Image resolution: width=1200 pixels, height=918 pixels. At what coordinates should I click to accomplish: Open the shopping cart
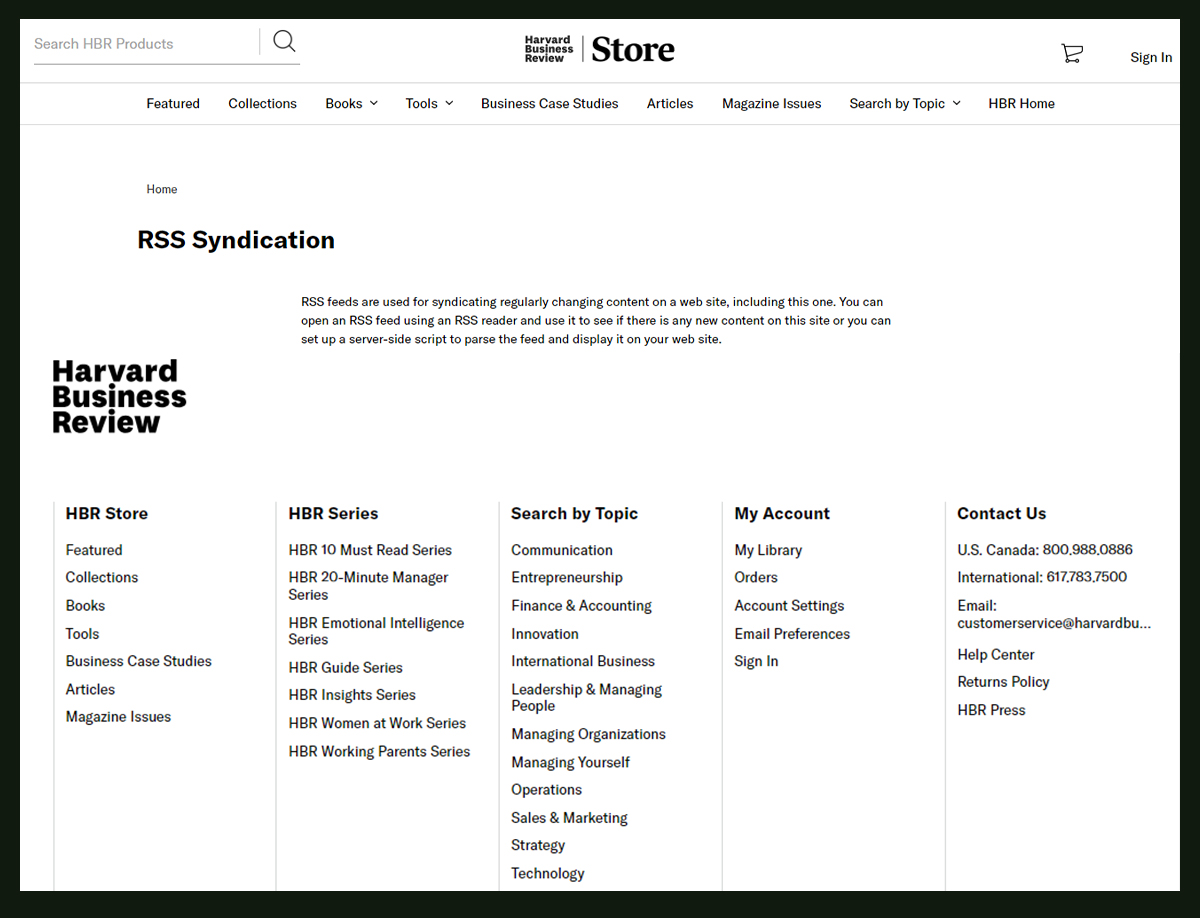pyautogui.click(x=1071, y=53)
